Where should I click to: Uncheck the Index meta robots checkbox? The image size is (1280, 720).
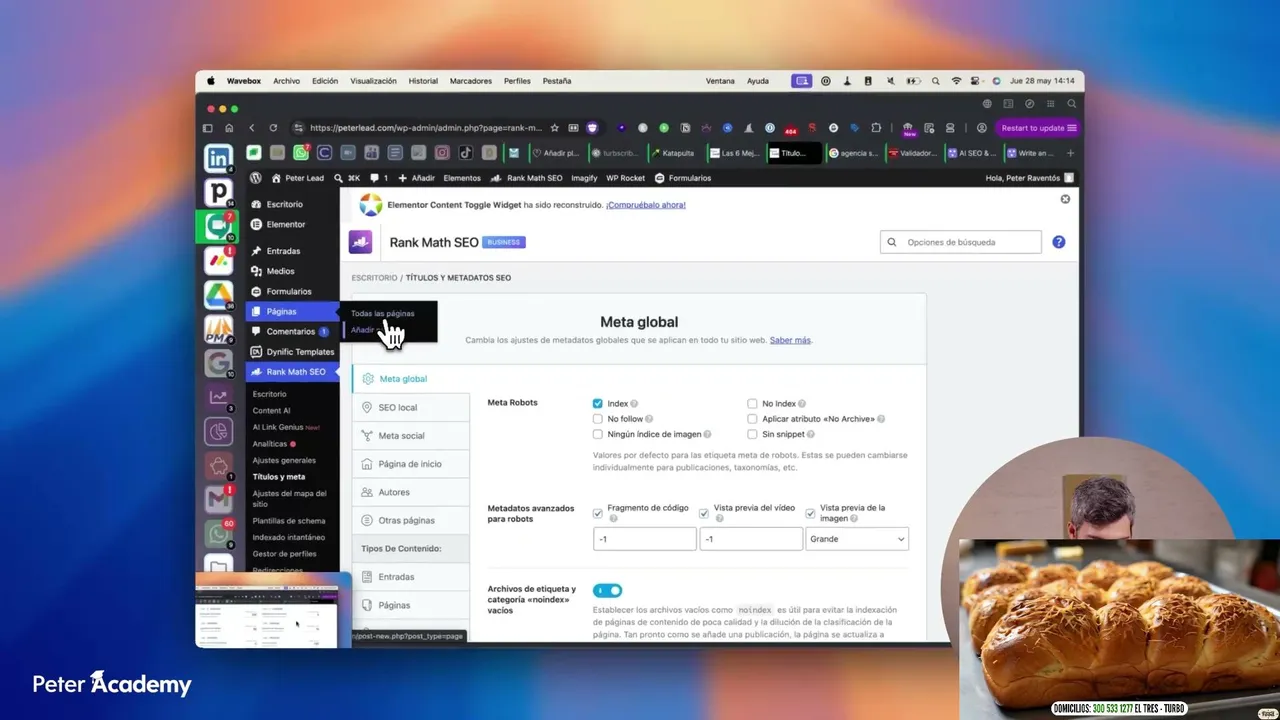click(x=598, y=404)
